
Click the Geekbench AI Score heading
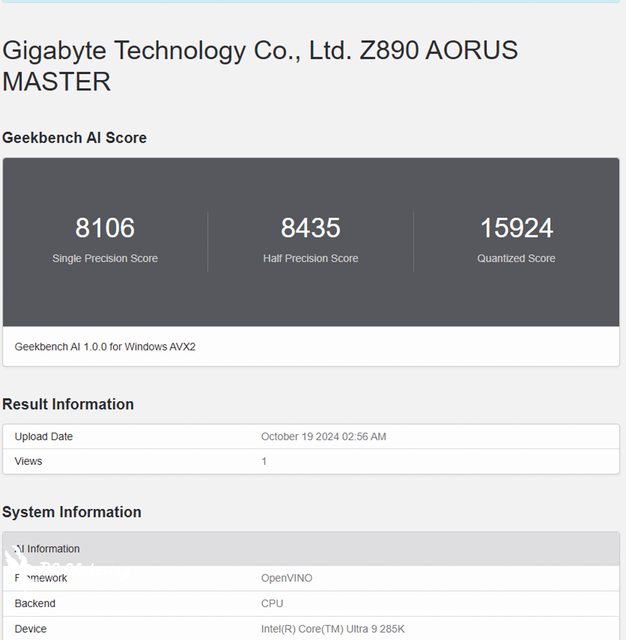(74, 138)
